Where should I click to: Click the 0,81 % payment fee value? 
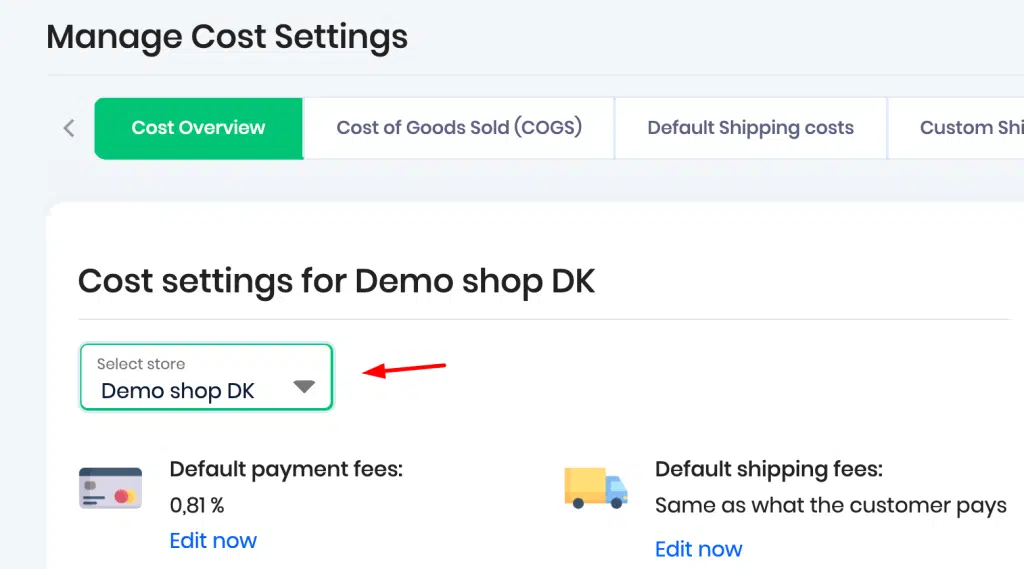click(x=197, y=505)
